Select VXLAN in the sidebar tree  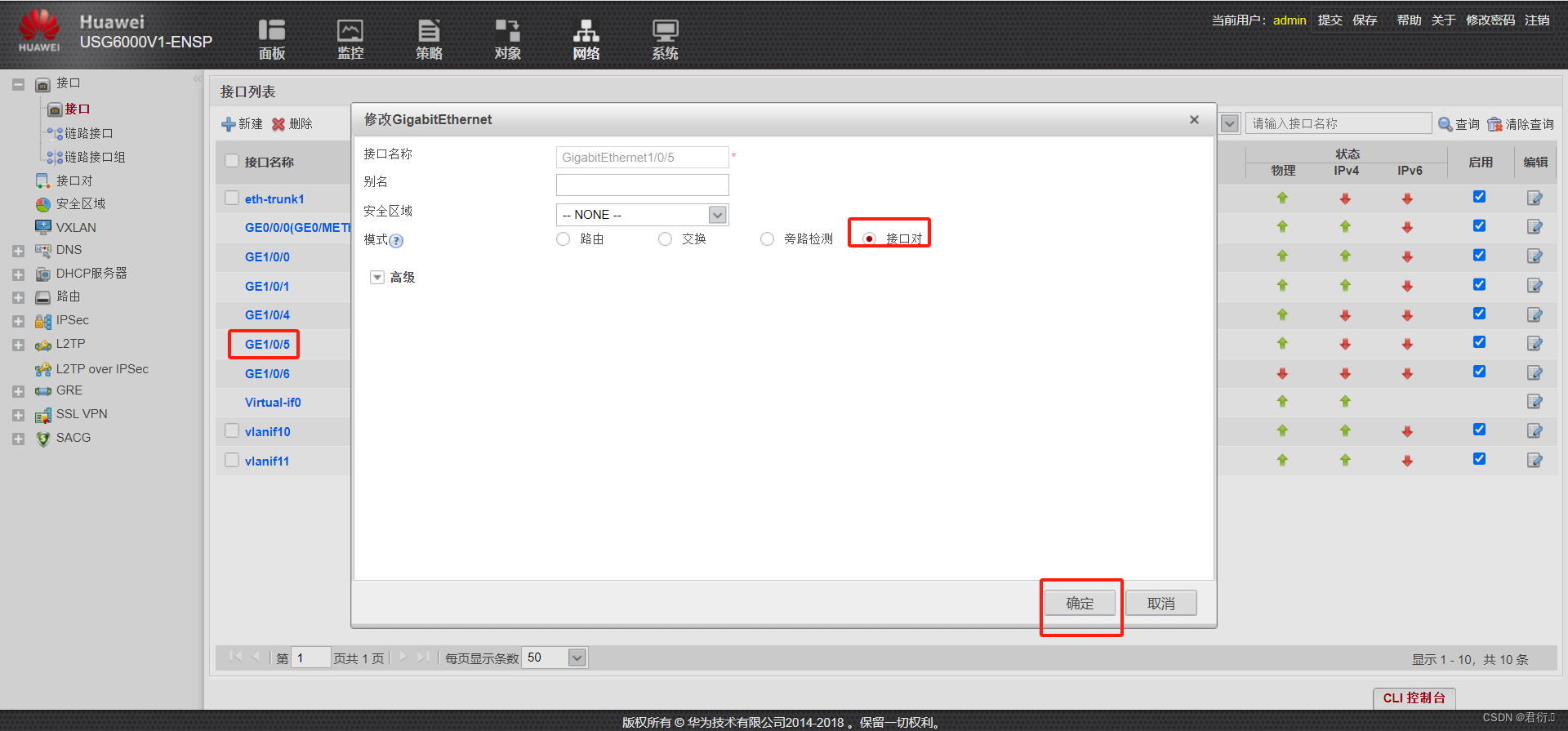pos(76,227)
